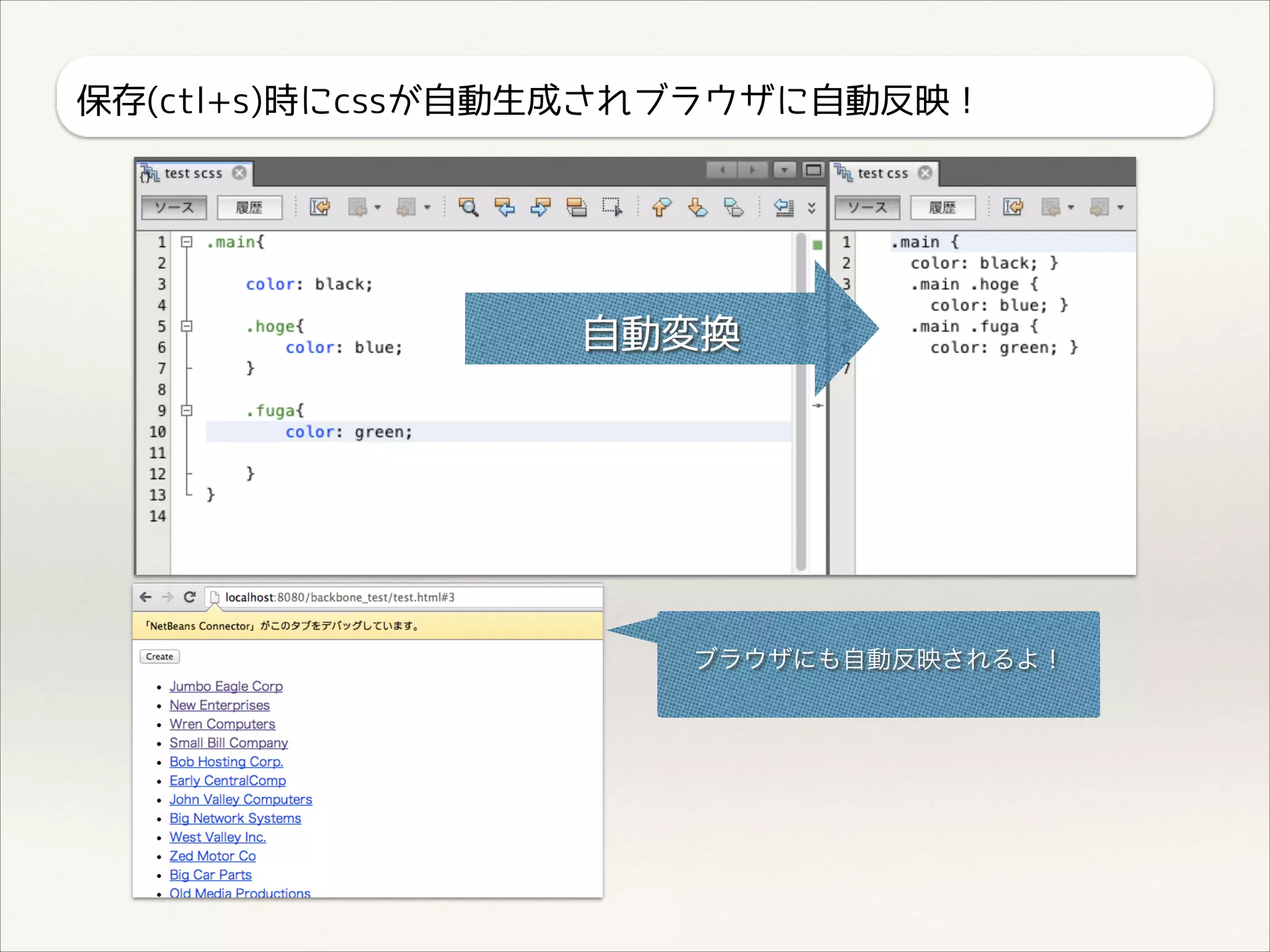Open Wren Computers link
This screenshot has width=1270, height=952.
click(223, 724)
